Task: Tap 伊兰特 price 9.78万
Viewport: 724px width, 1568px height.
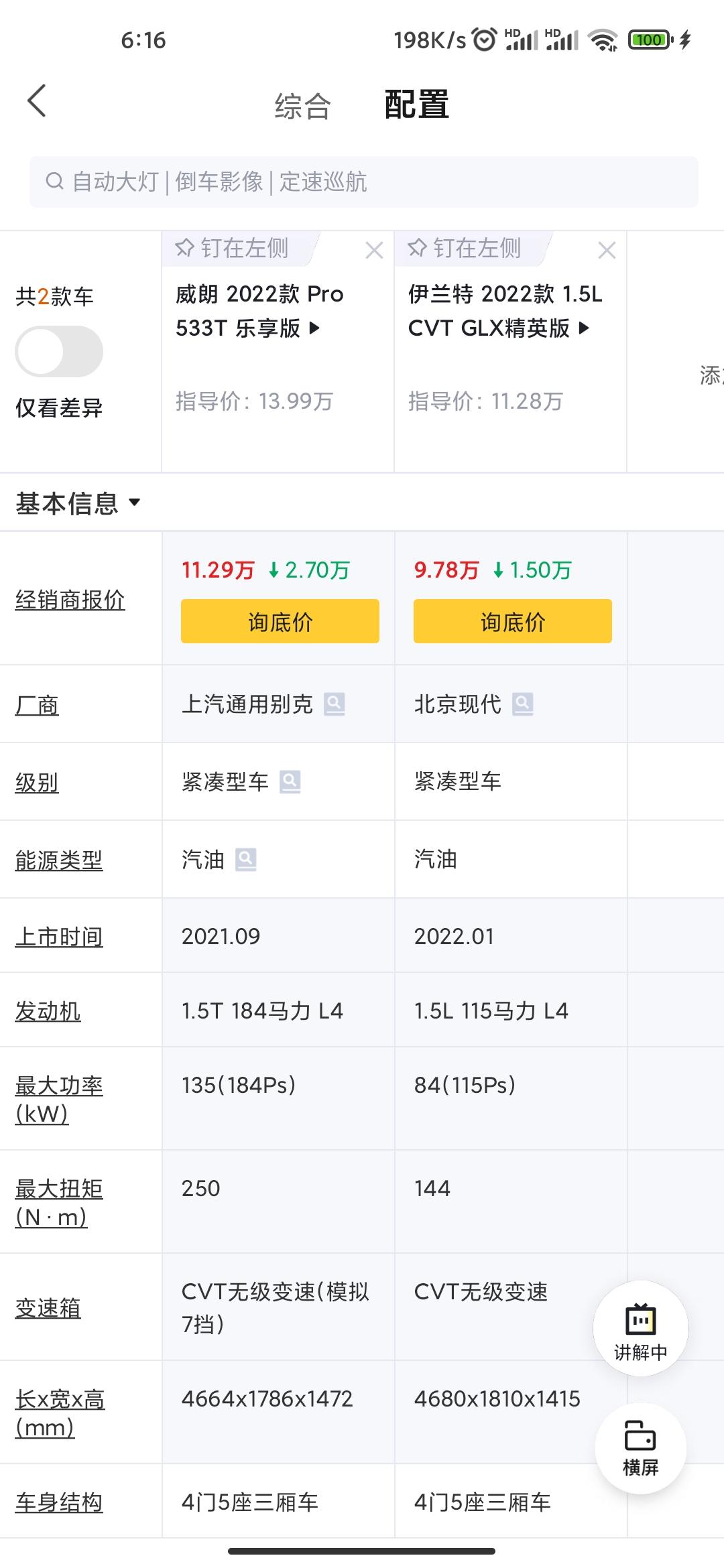Action: click(446, 570)
